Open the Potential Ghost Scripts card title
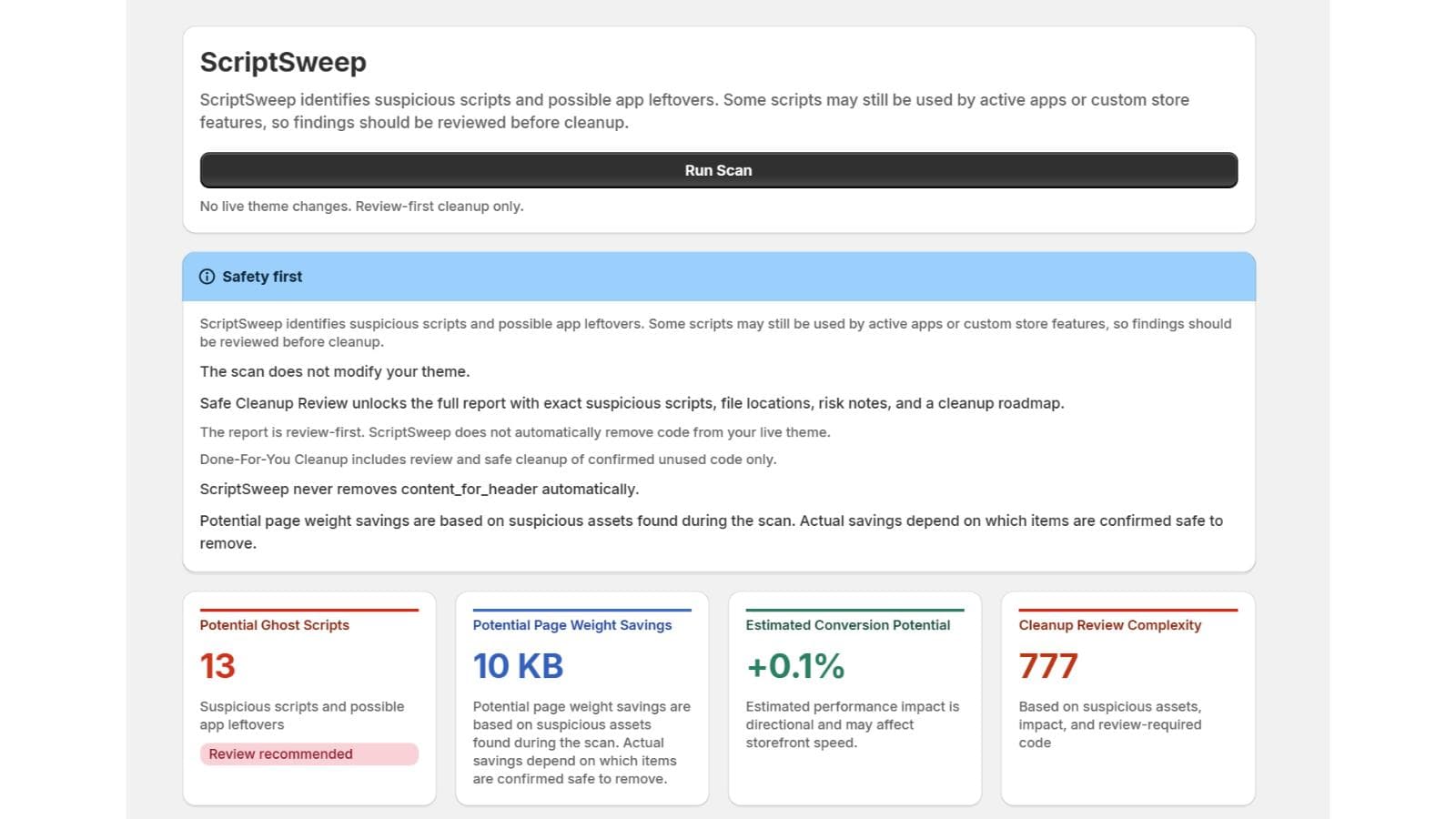This screenshot has width=1456, height=819. [x=274, y=625]
